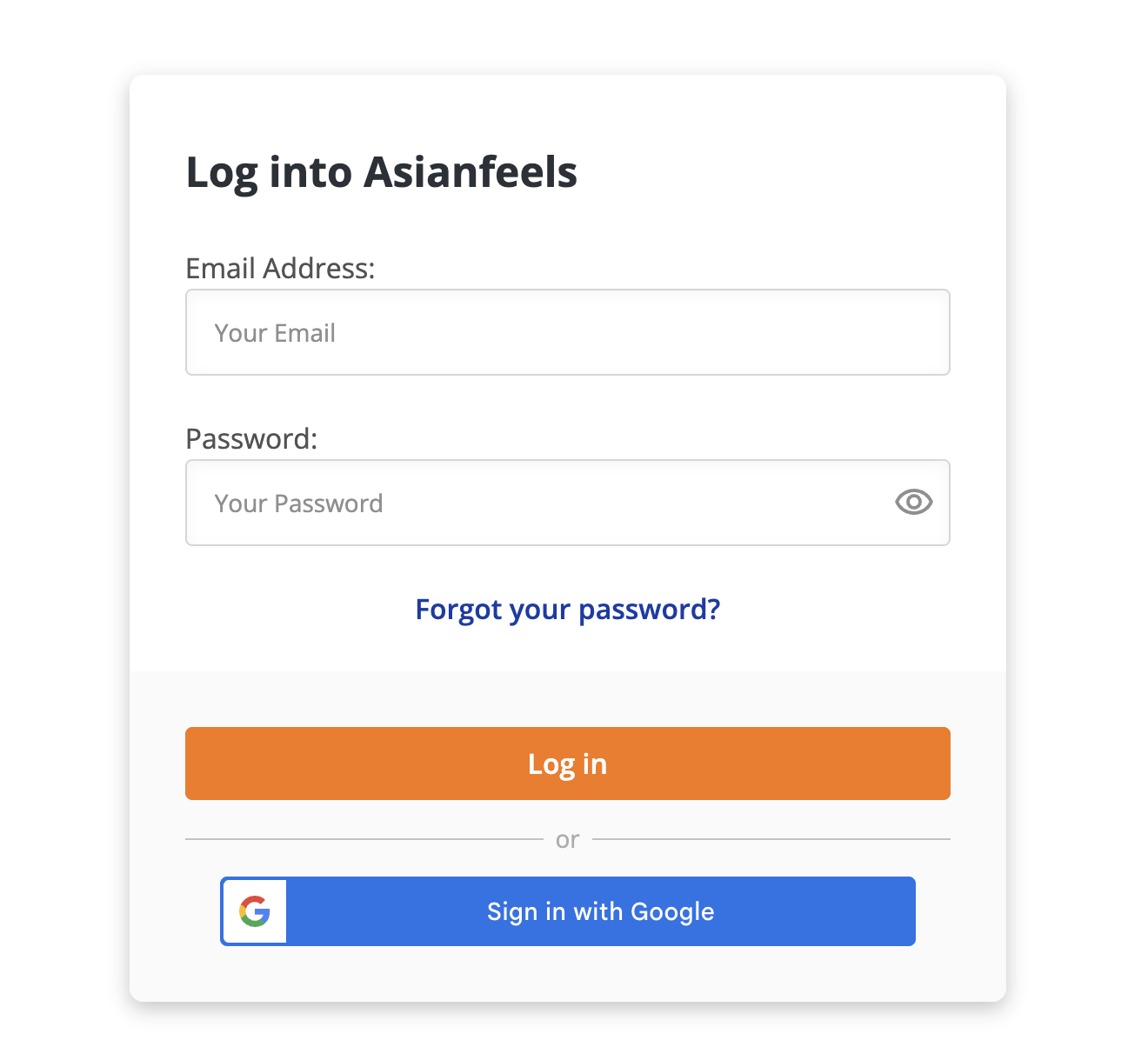Start password recovery via Forgot link
Screen dimensions: 1148x1047
click(567, 610)
